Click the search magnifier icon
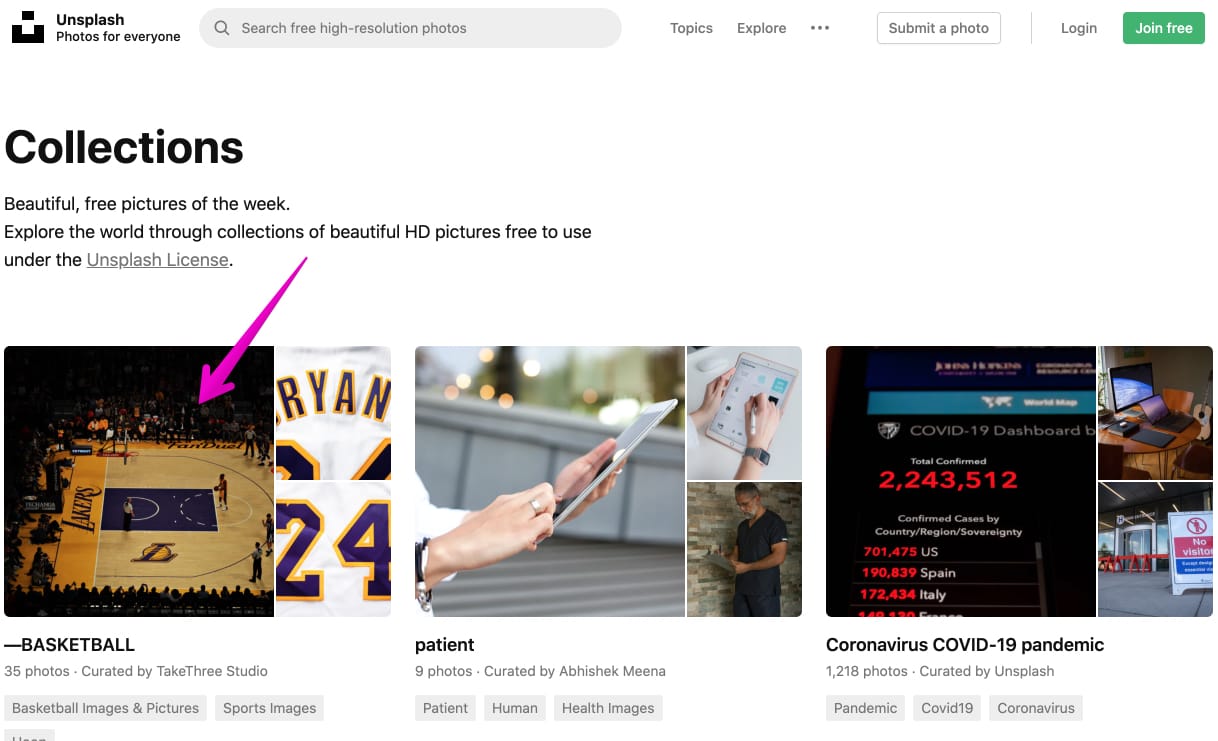The width and height of the screenshot is (1218, 741). tap(222, 28)
